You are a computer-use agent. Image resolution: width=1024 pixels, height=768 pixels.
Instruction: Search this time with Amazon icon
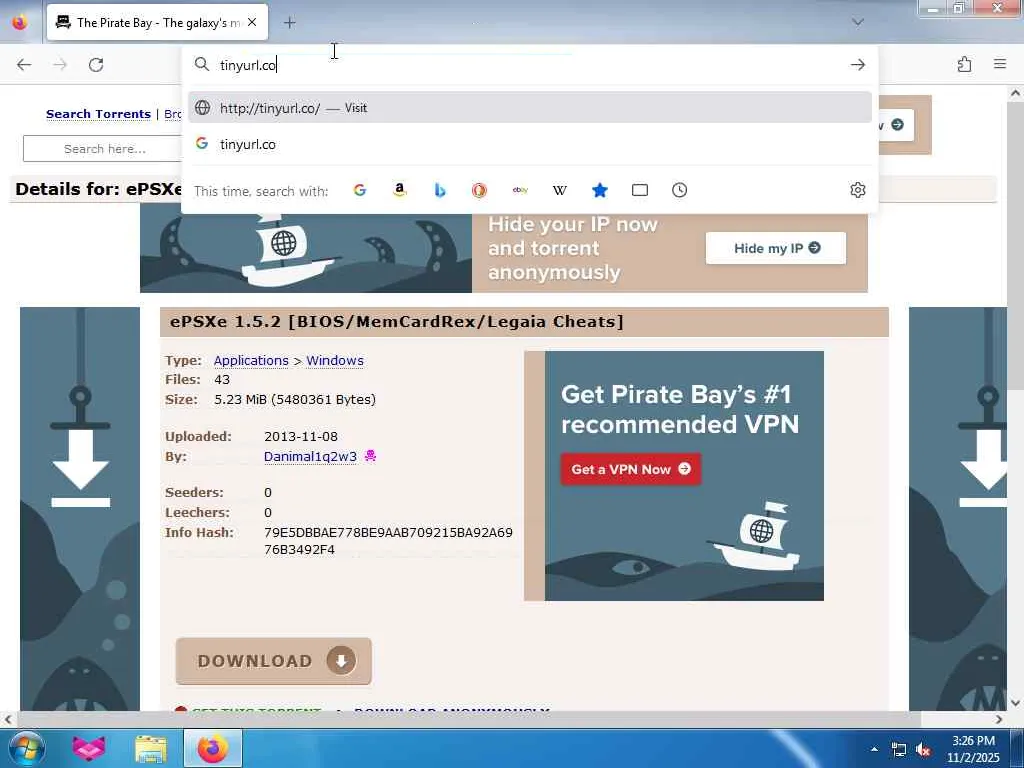(x=400, y=190)
